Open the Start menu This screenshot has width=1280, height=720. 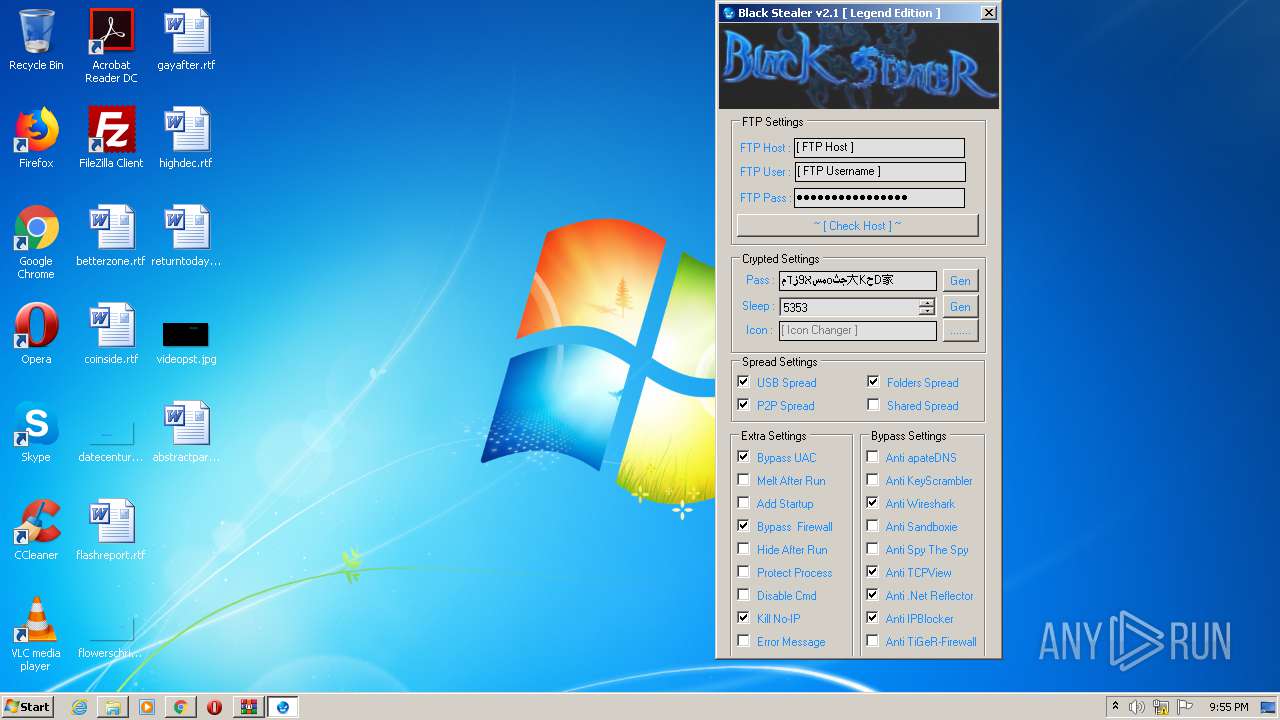tap(28, 707)
